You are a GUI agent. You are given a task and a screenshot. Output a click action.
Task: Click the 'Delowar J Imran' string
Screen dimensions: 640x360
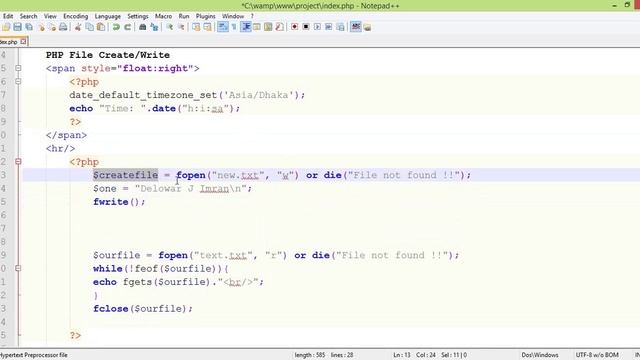tap(185, 189)
